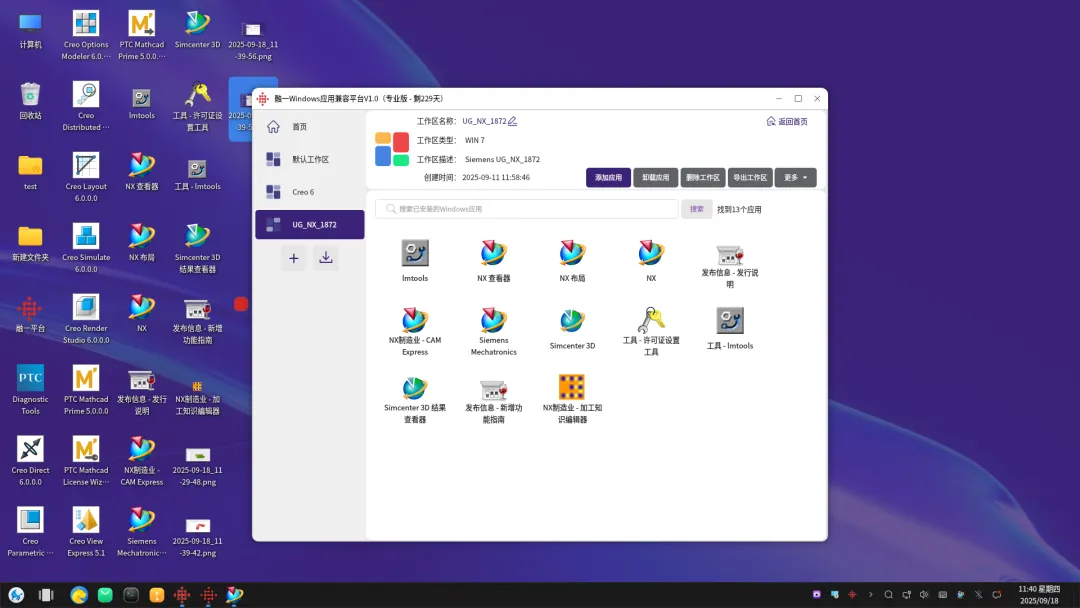The image size is (1080, 608).
Task: Click the volume icon in the system tray
Action: click(924, 595)
